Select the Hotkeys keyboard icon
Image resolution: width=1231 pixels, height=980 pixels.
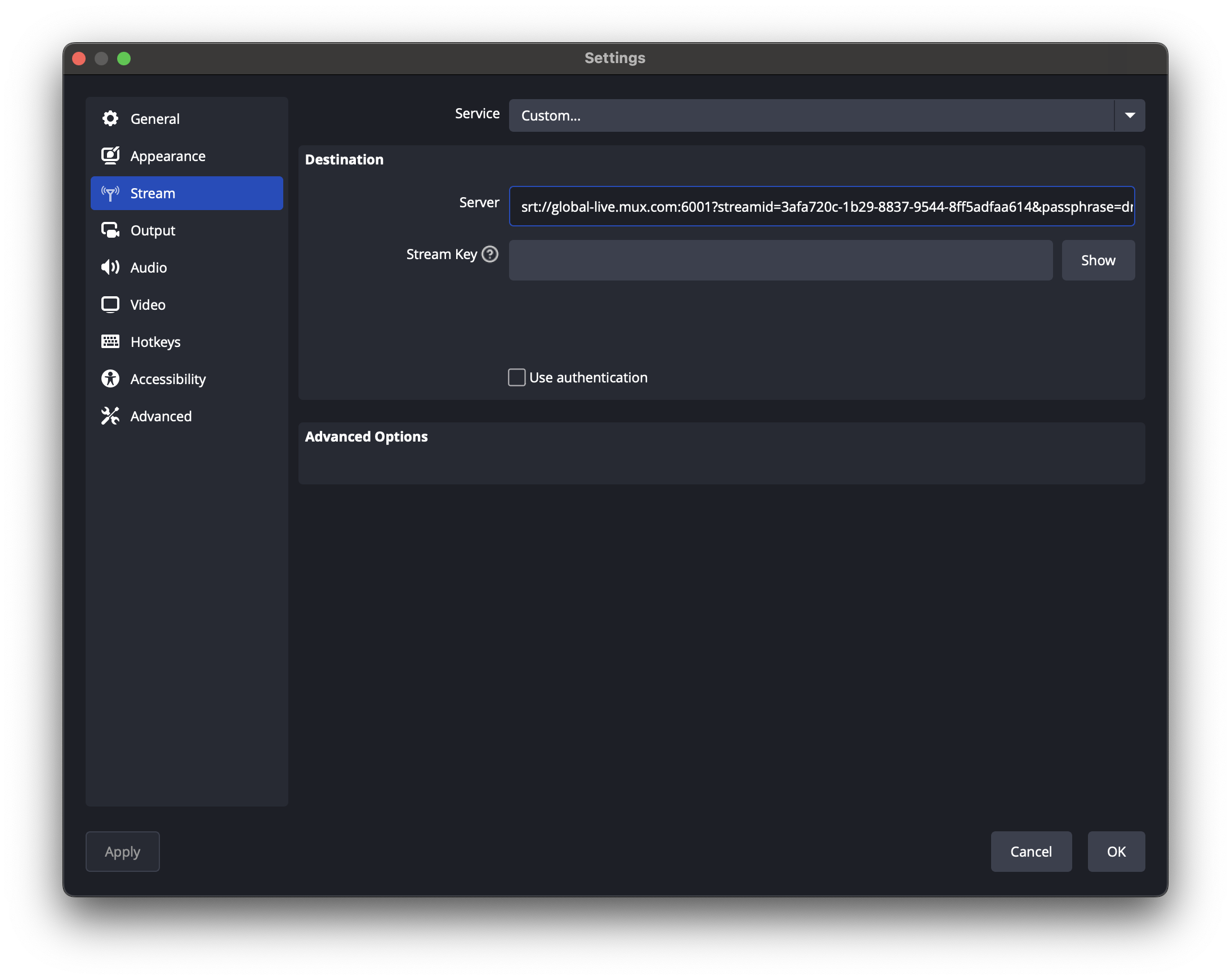[110, 341]
